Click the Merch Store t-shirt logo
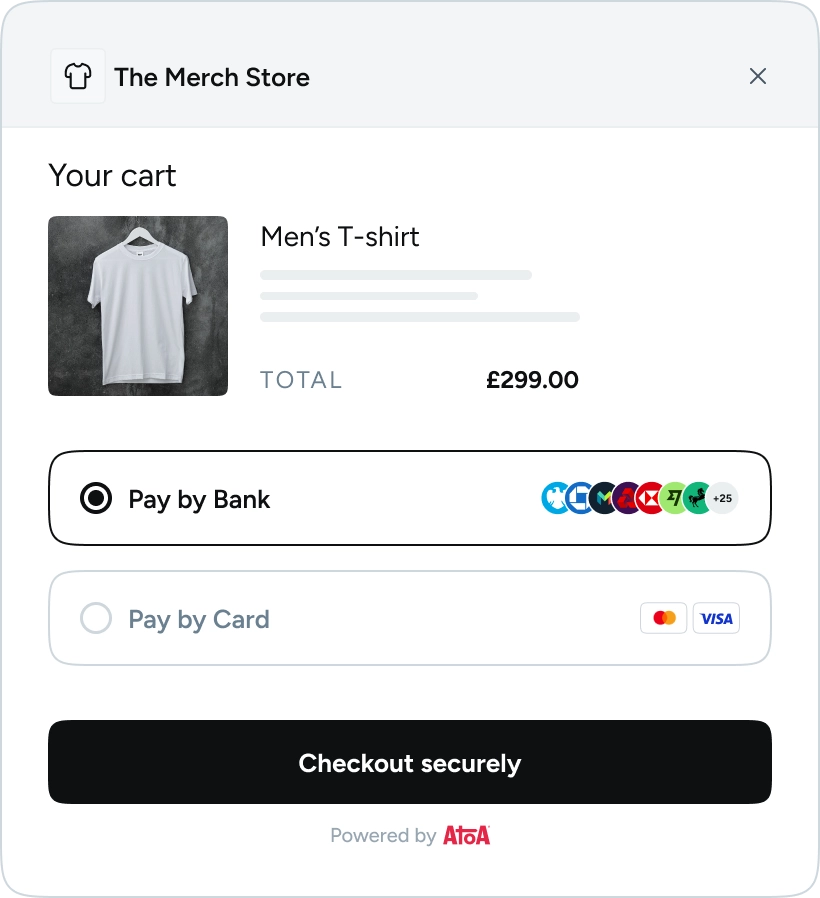Viewport: 820px width, 898px height. (x=78, y=77)
